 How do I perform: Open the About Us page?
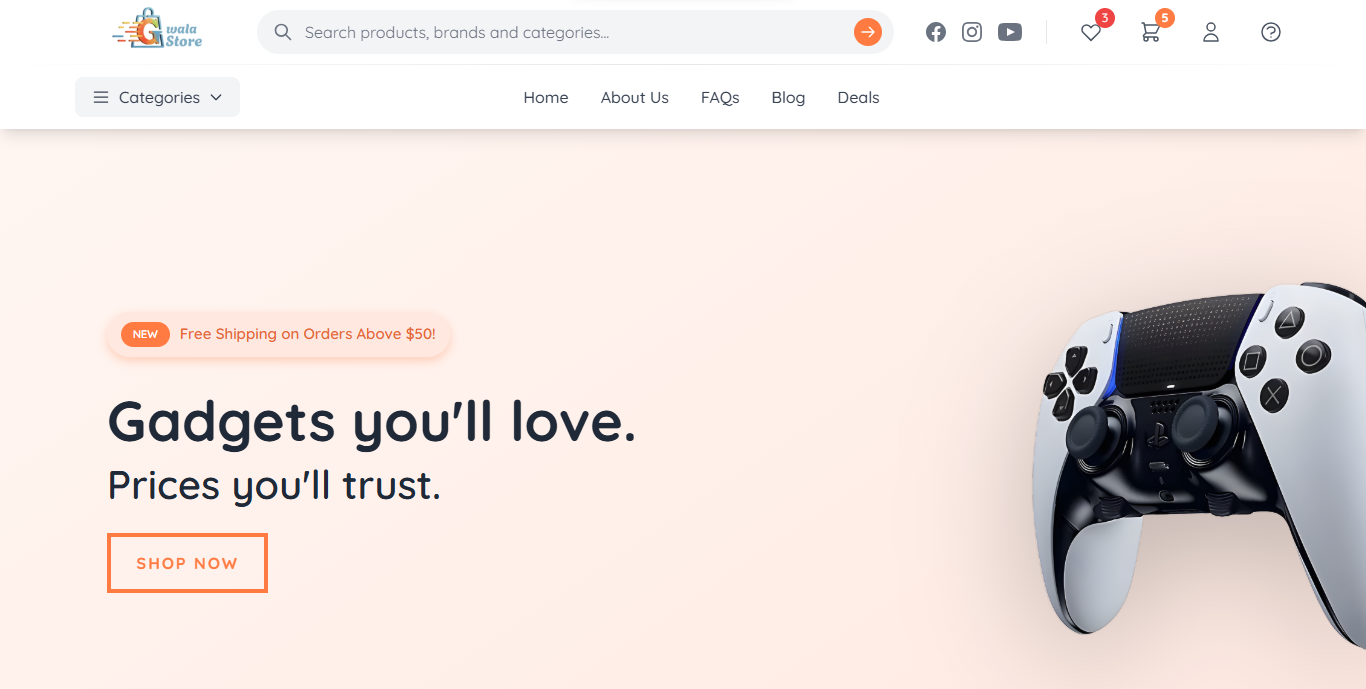click(635, 98)
